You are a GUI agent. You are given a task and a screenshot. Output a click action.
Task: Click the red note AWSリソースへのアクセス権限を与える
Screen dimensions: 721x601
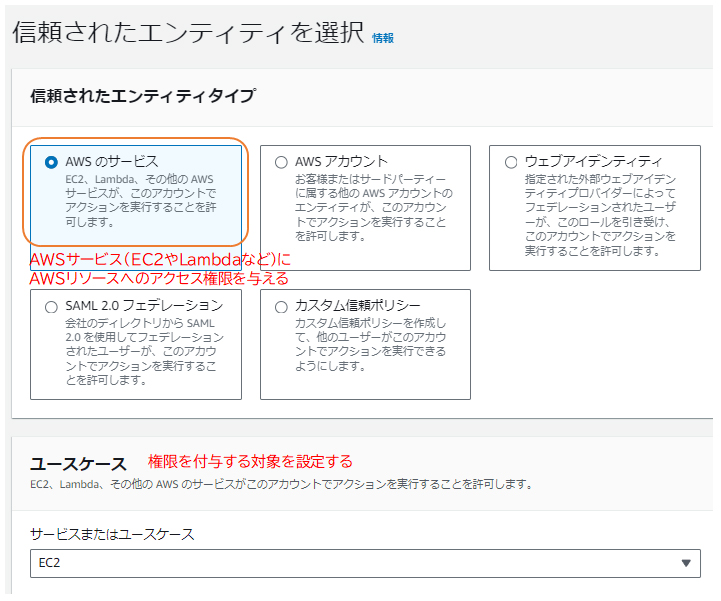coord(158,279)
